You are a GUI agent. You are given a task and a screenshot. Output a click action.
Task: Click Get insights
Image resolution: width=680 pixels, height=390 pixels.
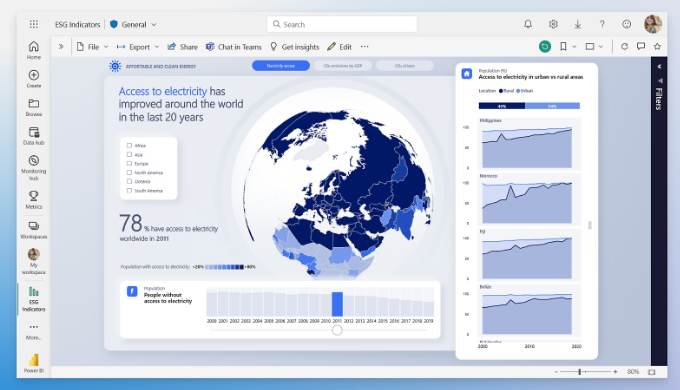[x=294, y=47]
